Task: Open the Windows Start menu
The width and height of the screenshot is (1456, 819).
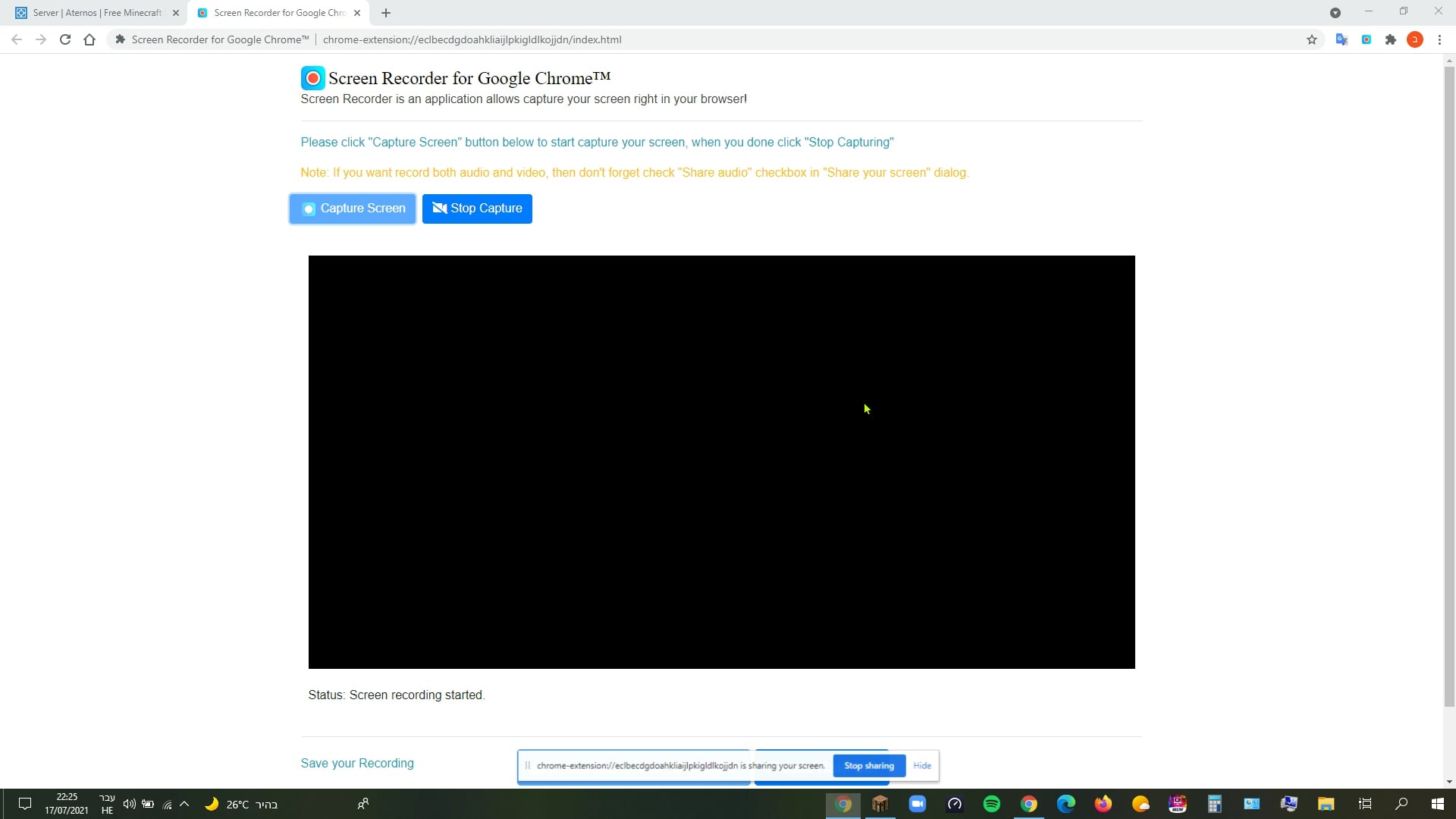Action: (x=1437, y=804)
